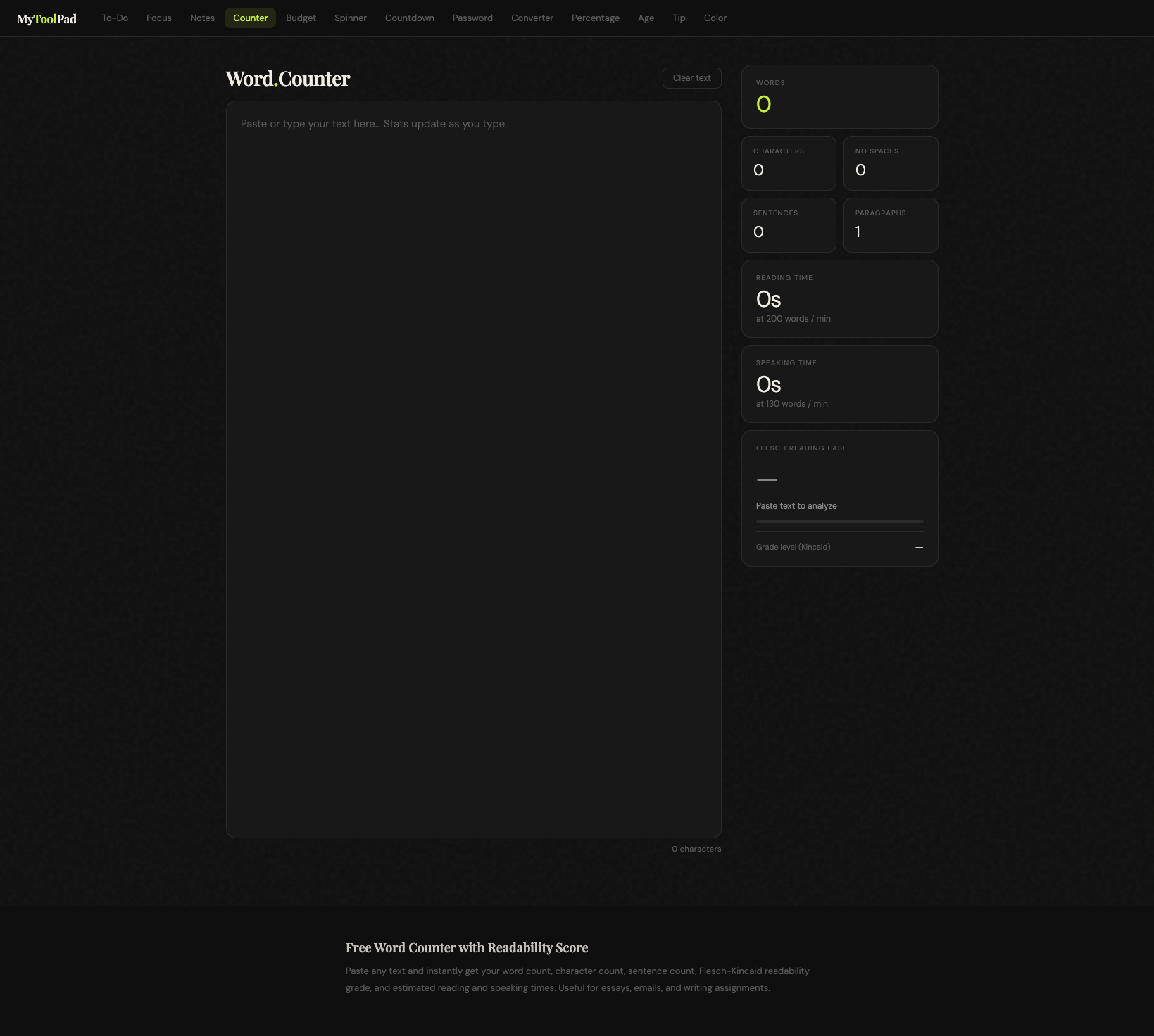Click the Reading Time card
The image size is (1154, 1036).
(839, 298)
